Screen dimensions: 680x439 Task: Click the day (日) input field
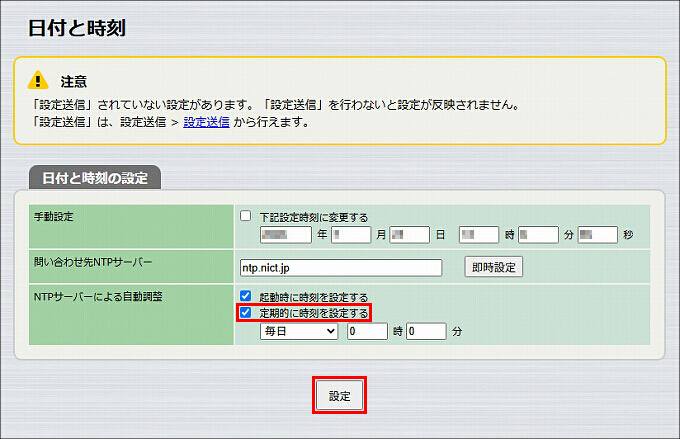click(409, 235)
